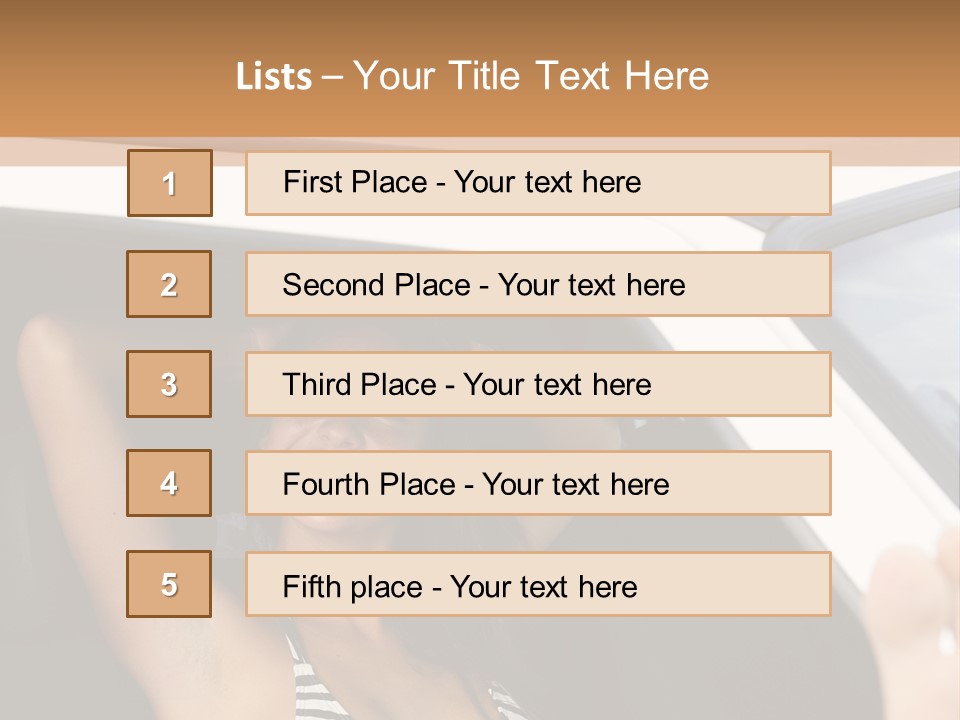Select the number 4 square
The width and height of the screenshot is (960, 720).
pyautogui.click(x=169, y=483)
